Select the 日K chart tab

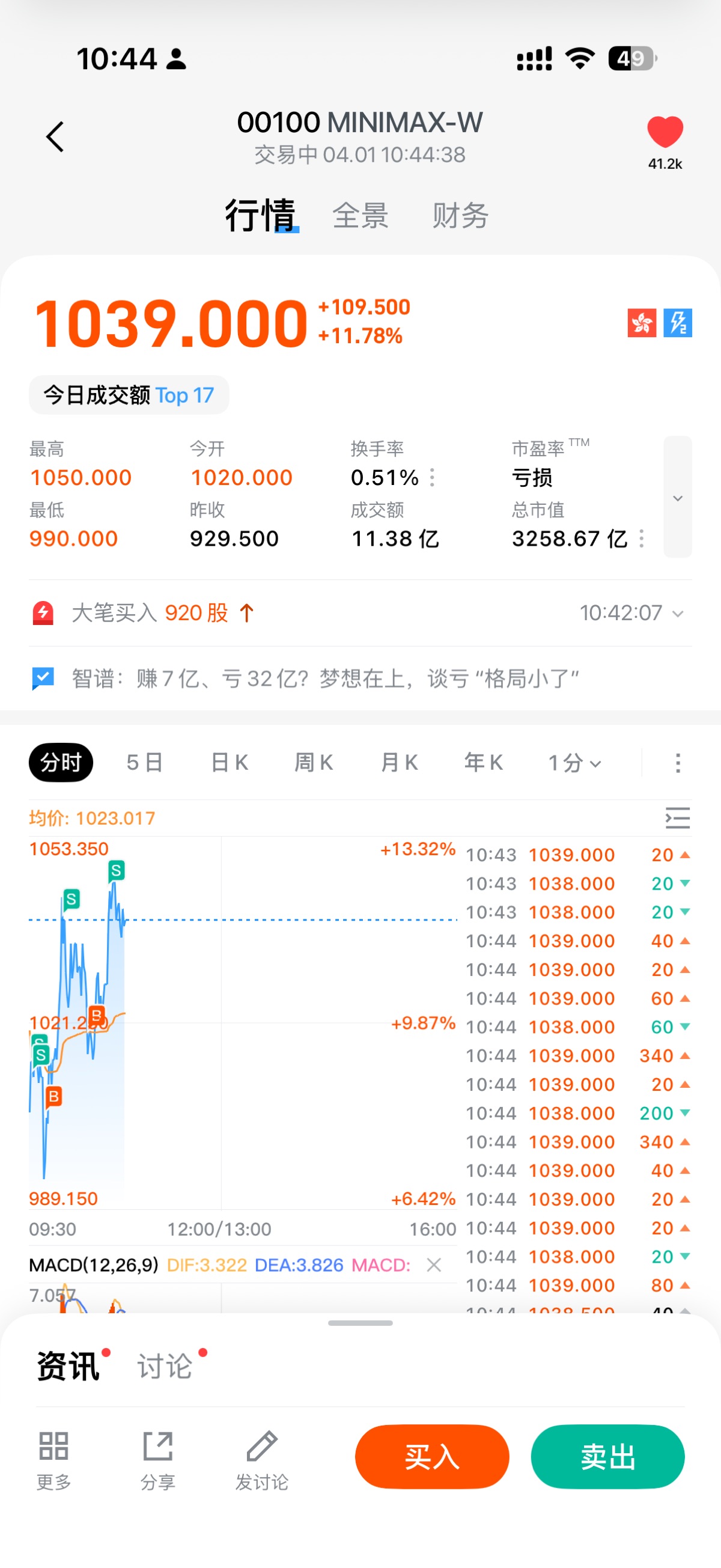click(230, 763)
